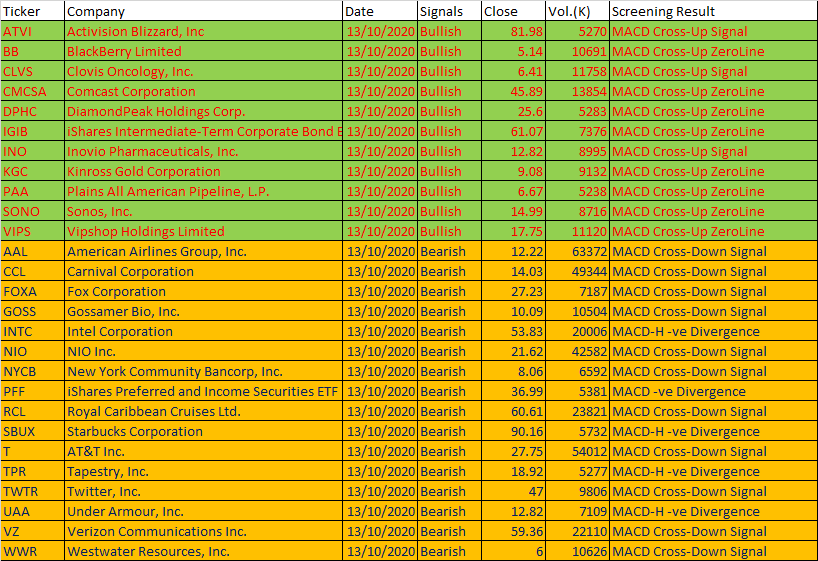Click the Westwater Resources, Inc. cell
This screenshot has width=818, height=561.
(203, 551)
